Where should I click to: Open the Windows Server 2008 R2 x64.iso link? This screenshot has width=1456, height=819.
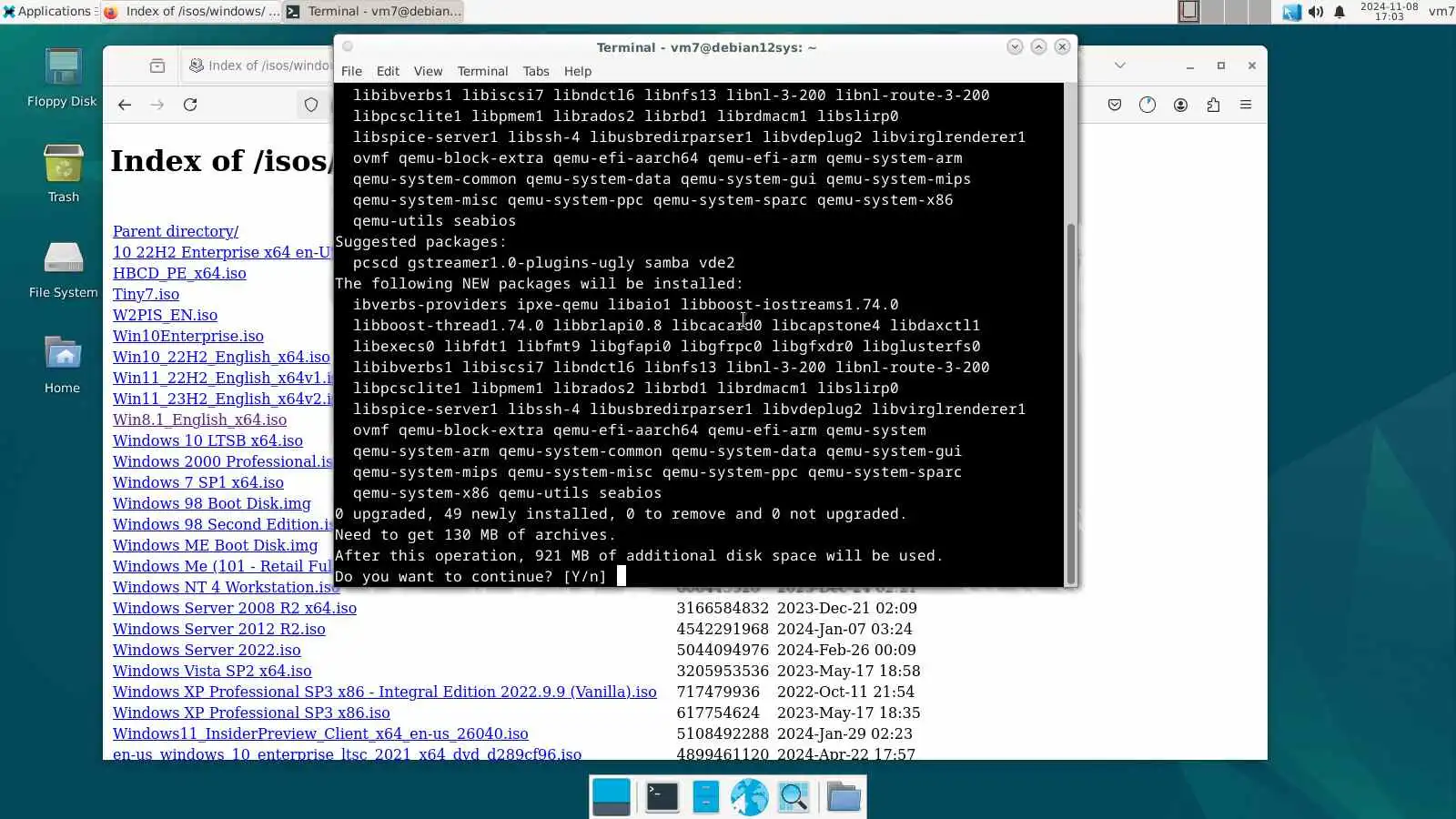tap(235, 608)
